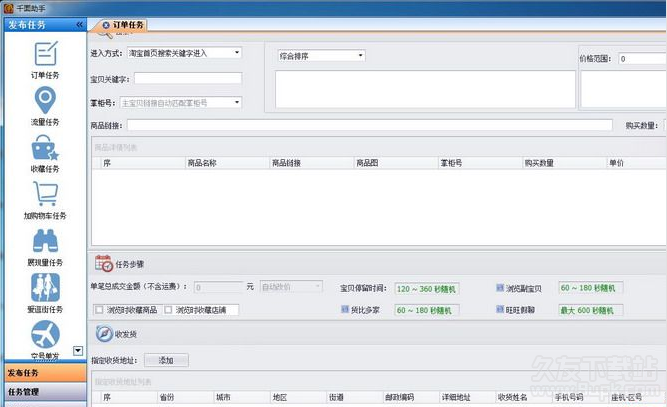667x407 pixels.
Task: Select the 发布任务 bottom panel tab
Action: coord(46,373)
